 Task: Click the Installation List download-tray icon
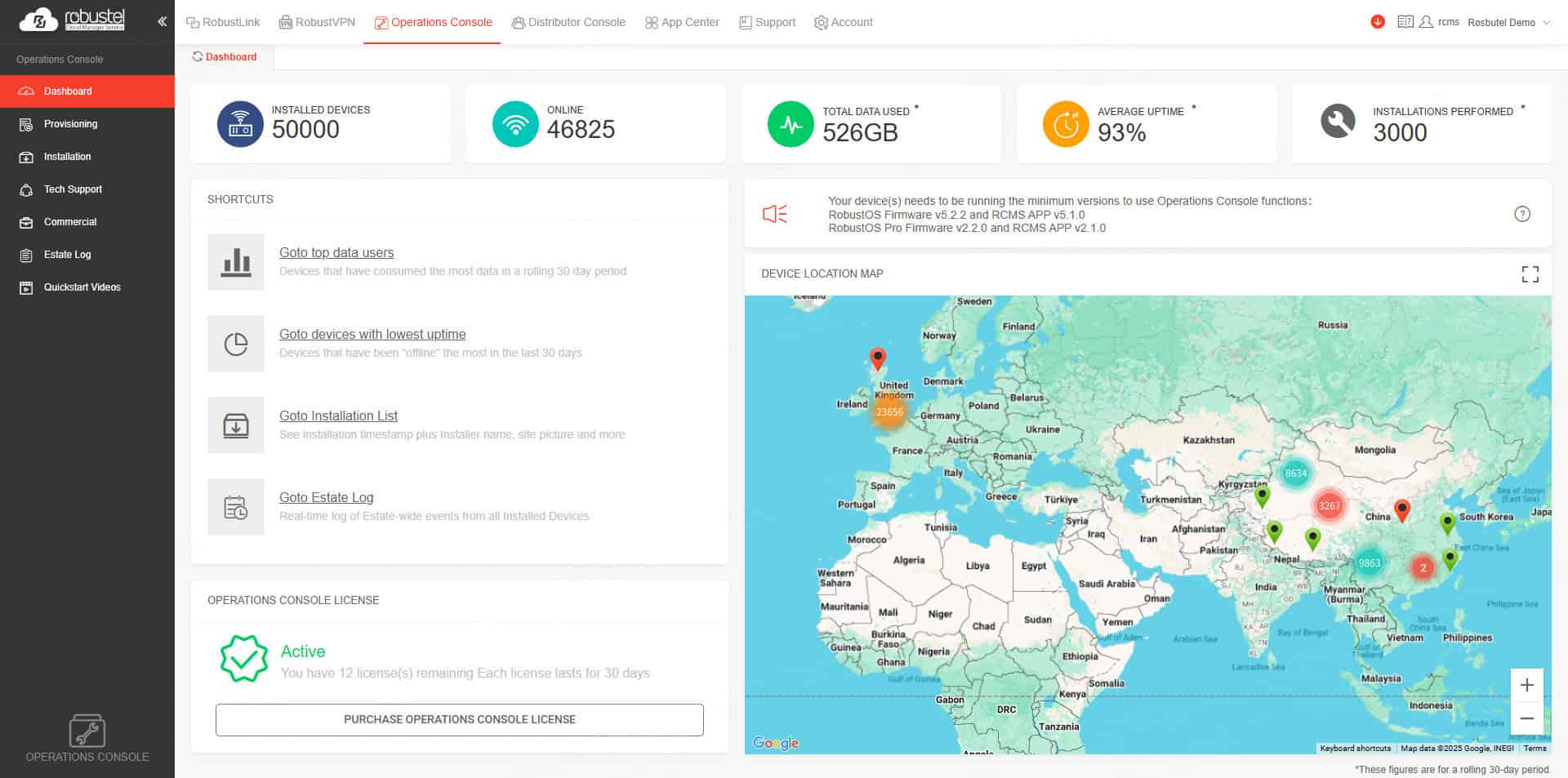click(x=236, y=425)
